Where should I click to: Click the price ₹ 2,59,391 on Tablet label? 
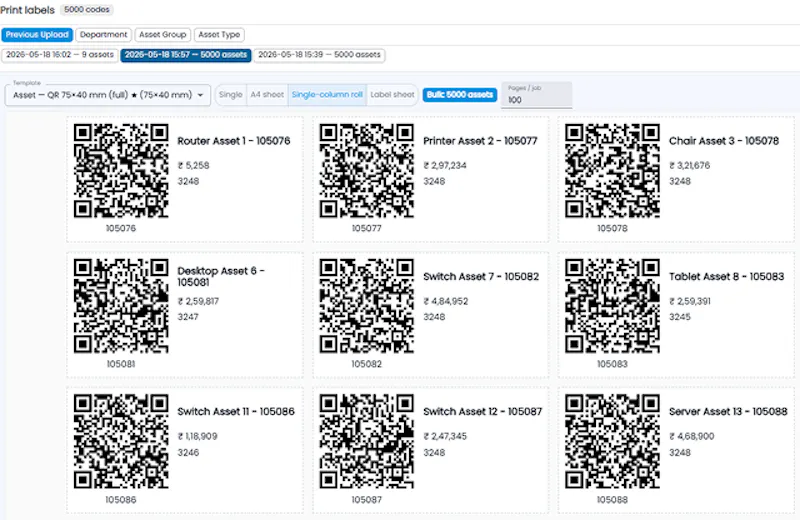click(690, 301)
